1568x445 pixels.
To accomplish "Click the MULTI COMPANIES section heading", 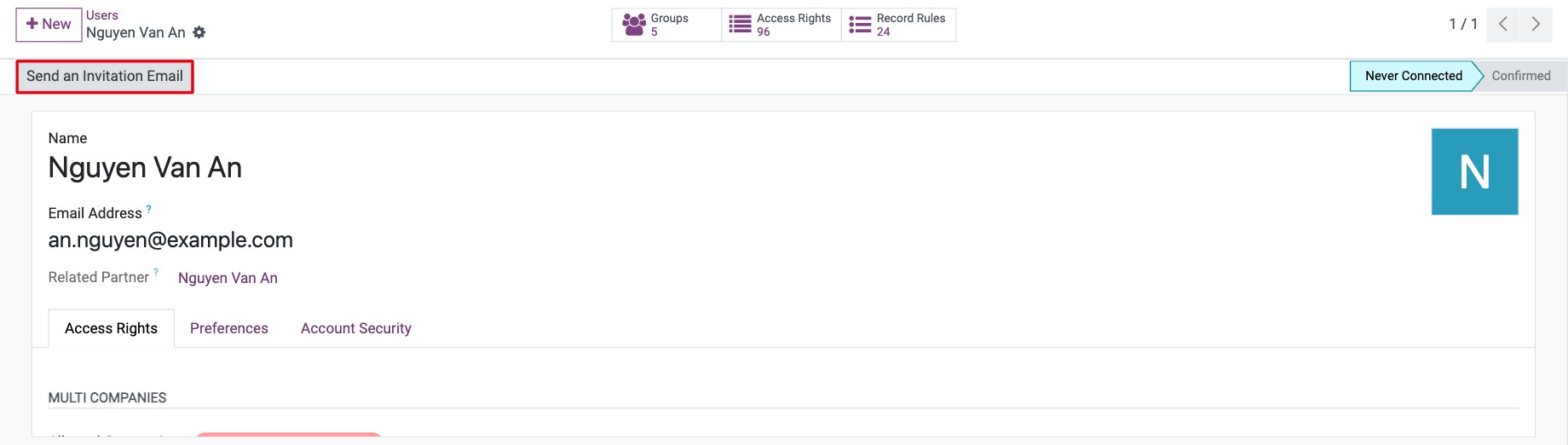I will coord(107,398).
